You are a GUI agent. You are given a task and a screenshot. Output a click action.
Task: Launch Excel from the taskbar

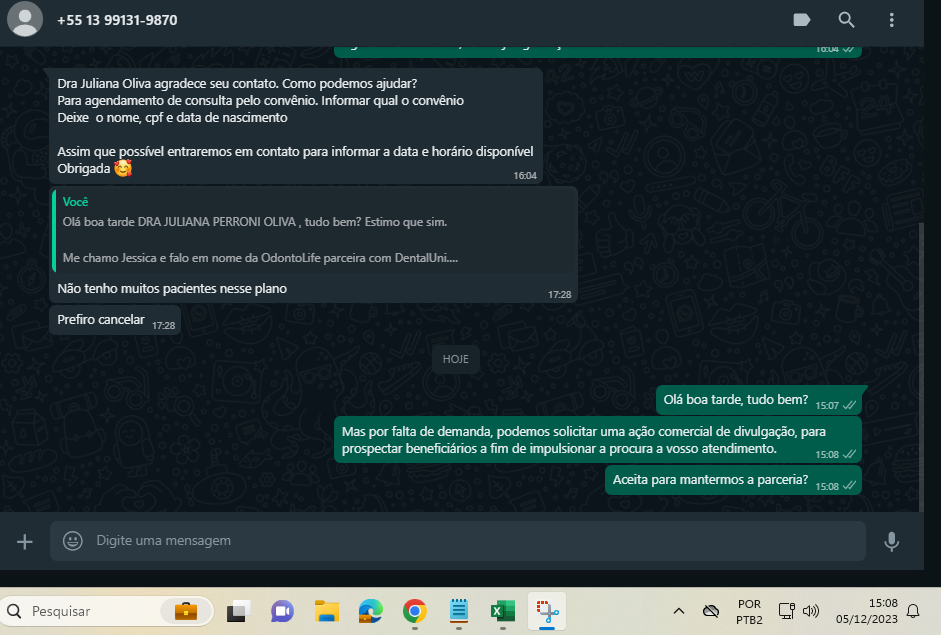coord(502,611)
